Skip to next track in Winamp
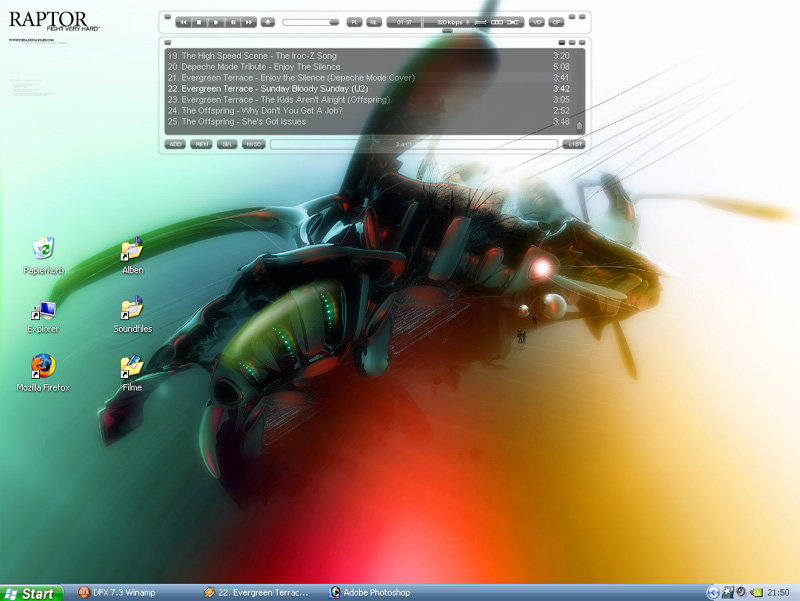The width and height of the screenshot is (800, 601). tap(248, 22)
